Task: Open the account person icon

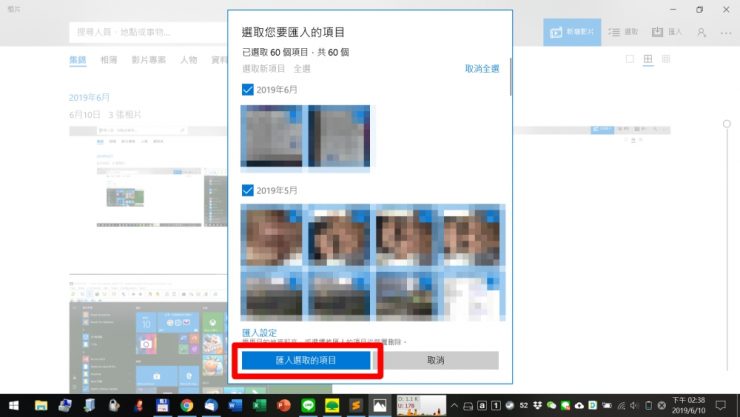Action: 701,32
